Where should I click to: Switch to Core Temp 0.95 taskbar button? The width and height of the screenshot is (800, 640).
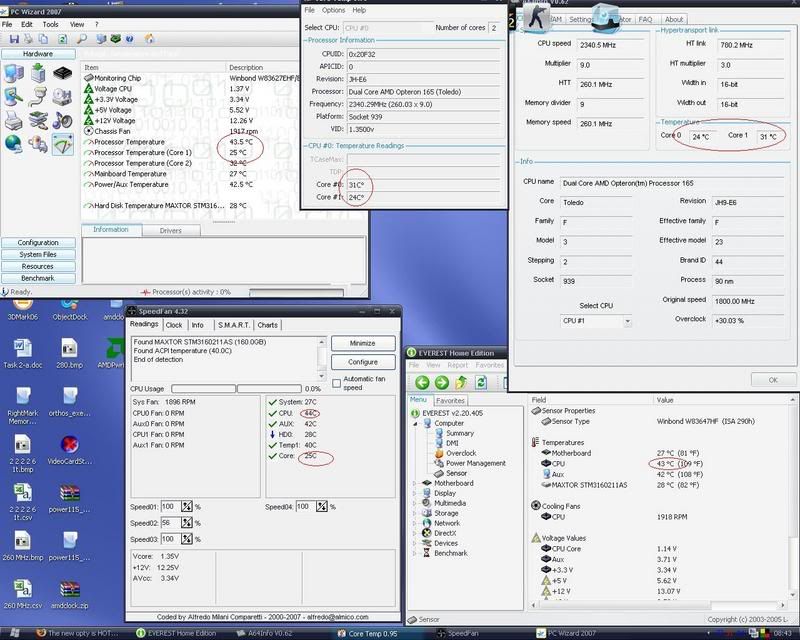[x=367, y=633]
